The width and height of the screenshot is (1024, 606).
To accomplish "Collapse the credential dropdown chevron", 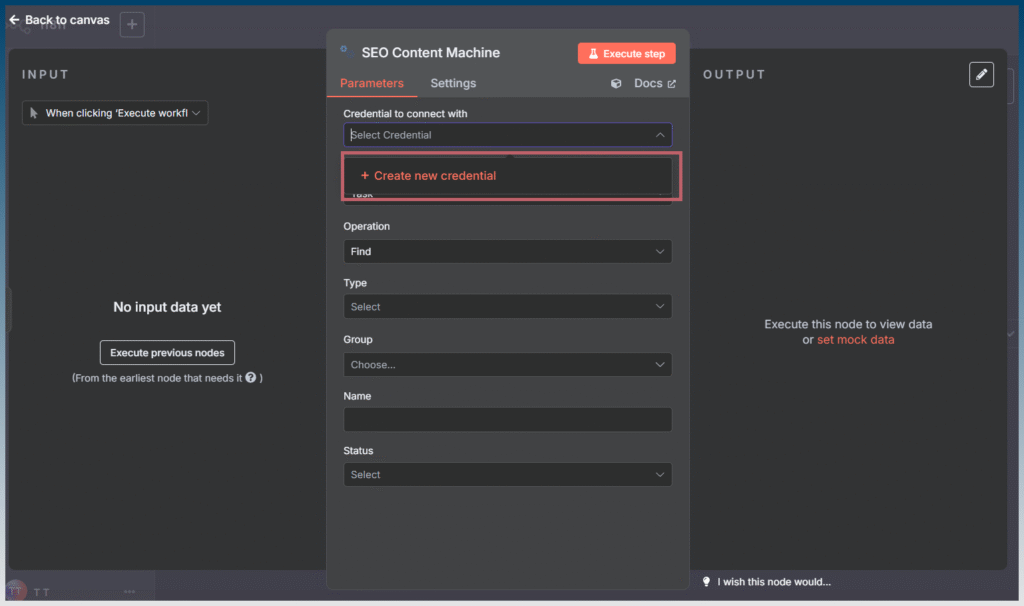I will pyautogui.click(x=660, y=135).
